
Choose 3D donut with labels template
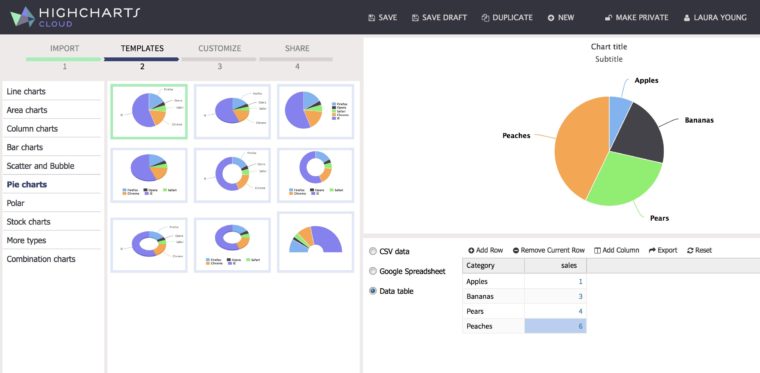149,245
